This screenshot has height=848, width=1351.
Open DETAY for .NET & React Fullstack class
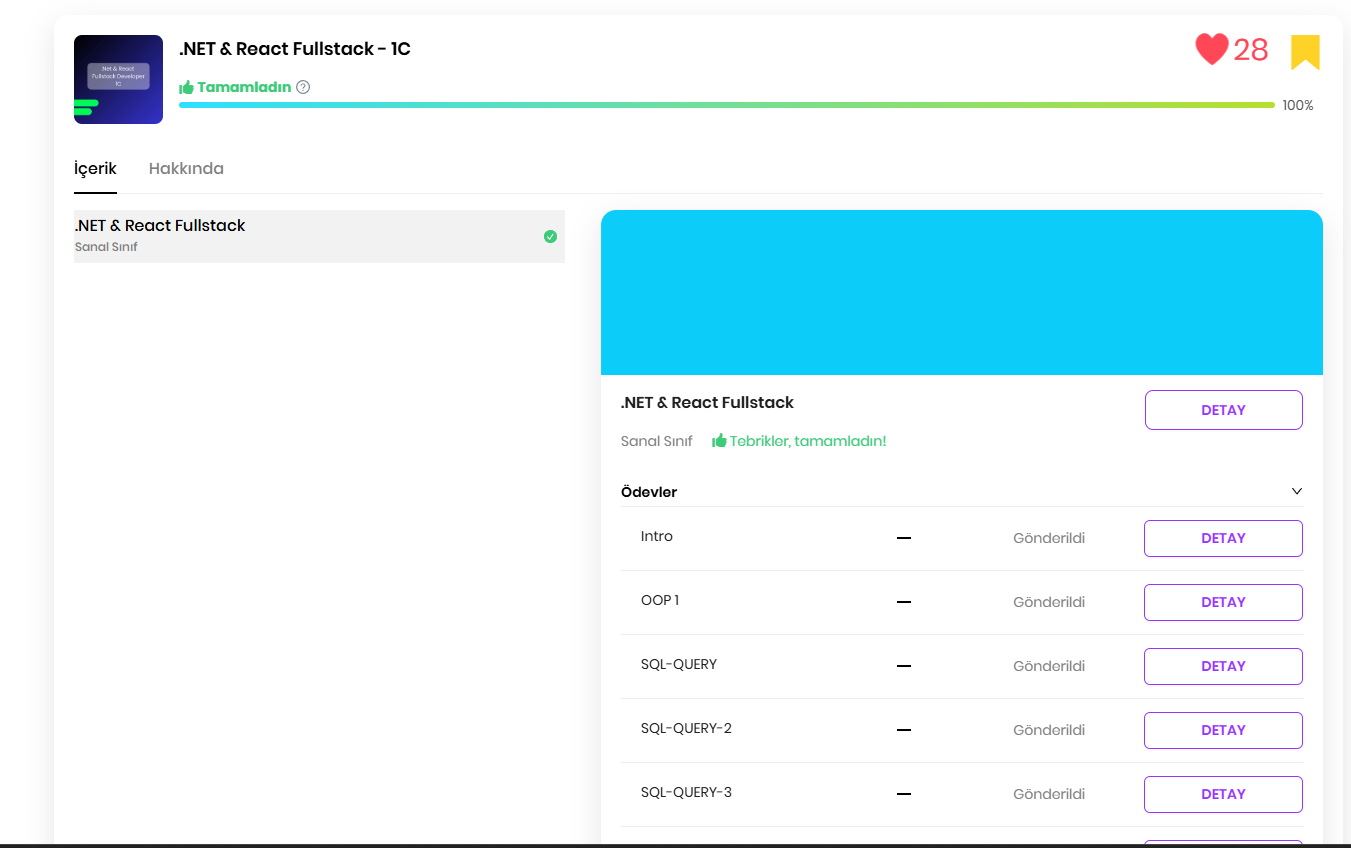[1223, 410]
